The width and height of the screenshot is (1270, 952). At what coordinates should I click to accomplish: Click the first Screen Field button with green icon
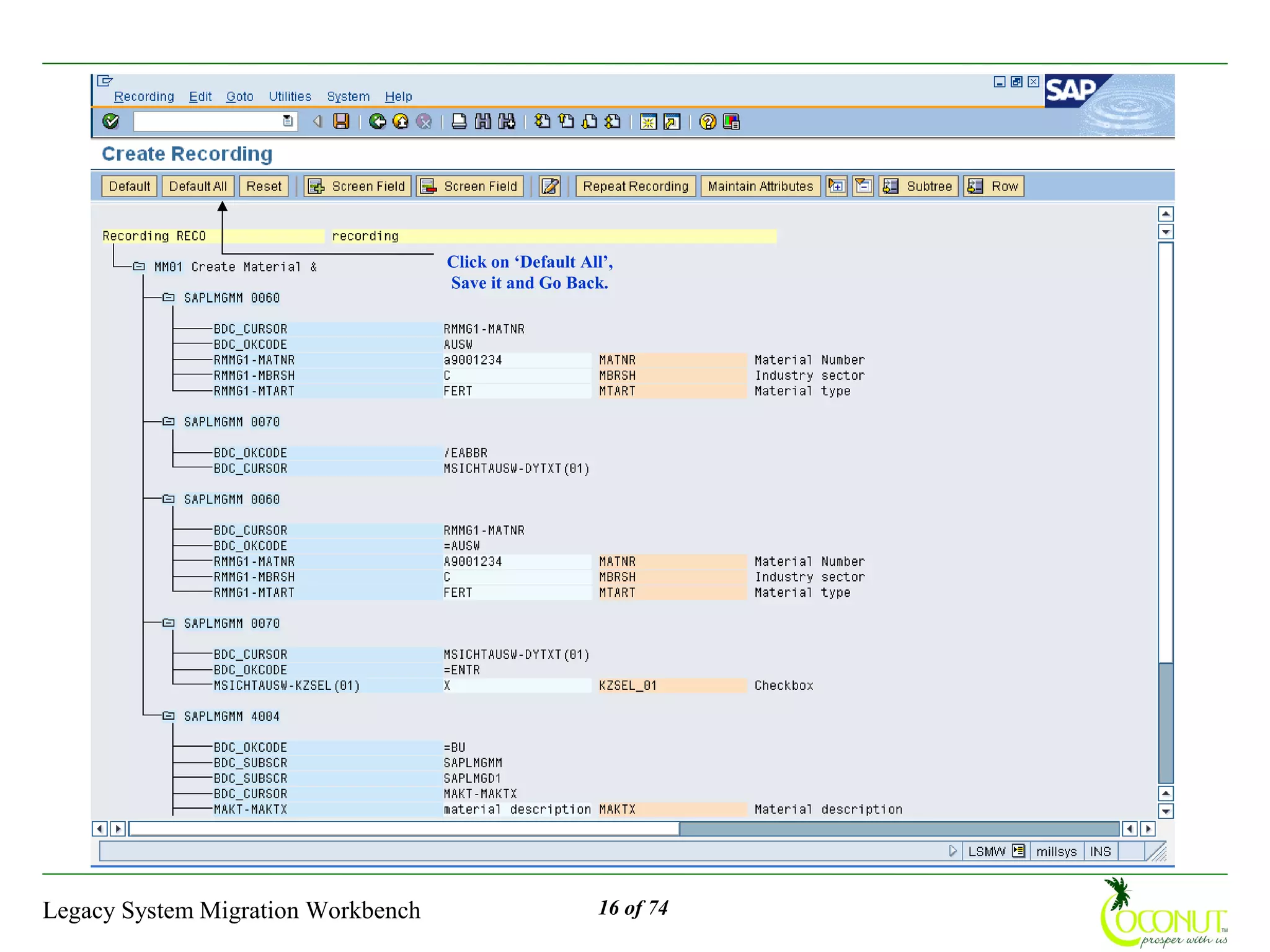pos(358,186)
